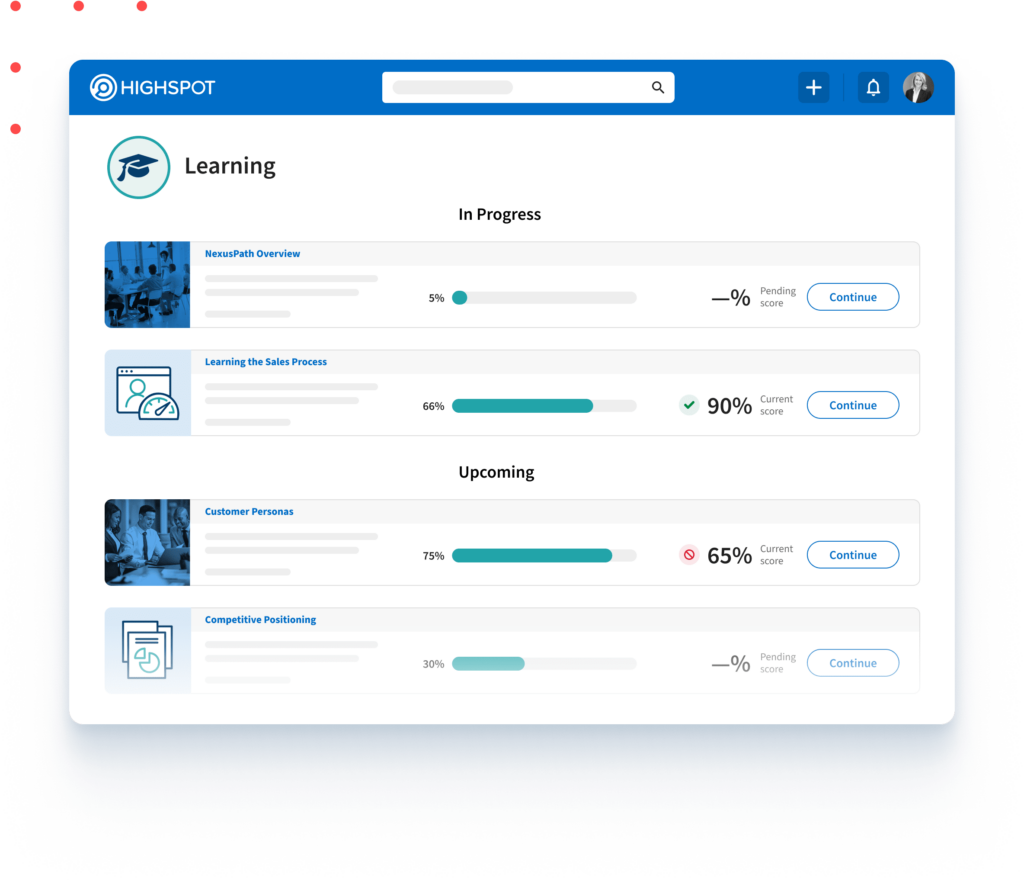The height and width of the screenshot is (880, 1024).
Task: Click the search magnifier icon
Action: (658, 87)
